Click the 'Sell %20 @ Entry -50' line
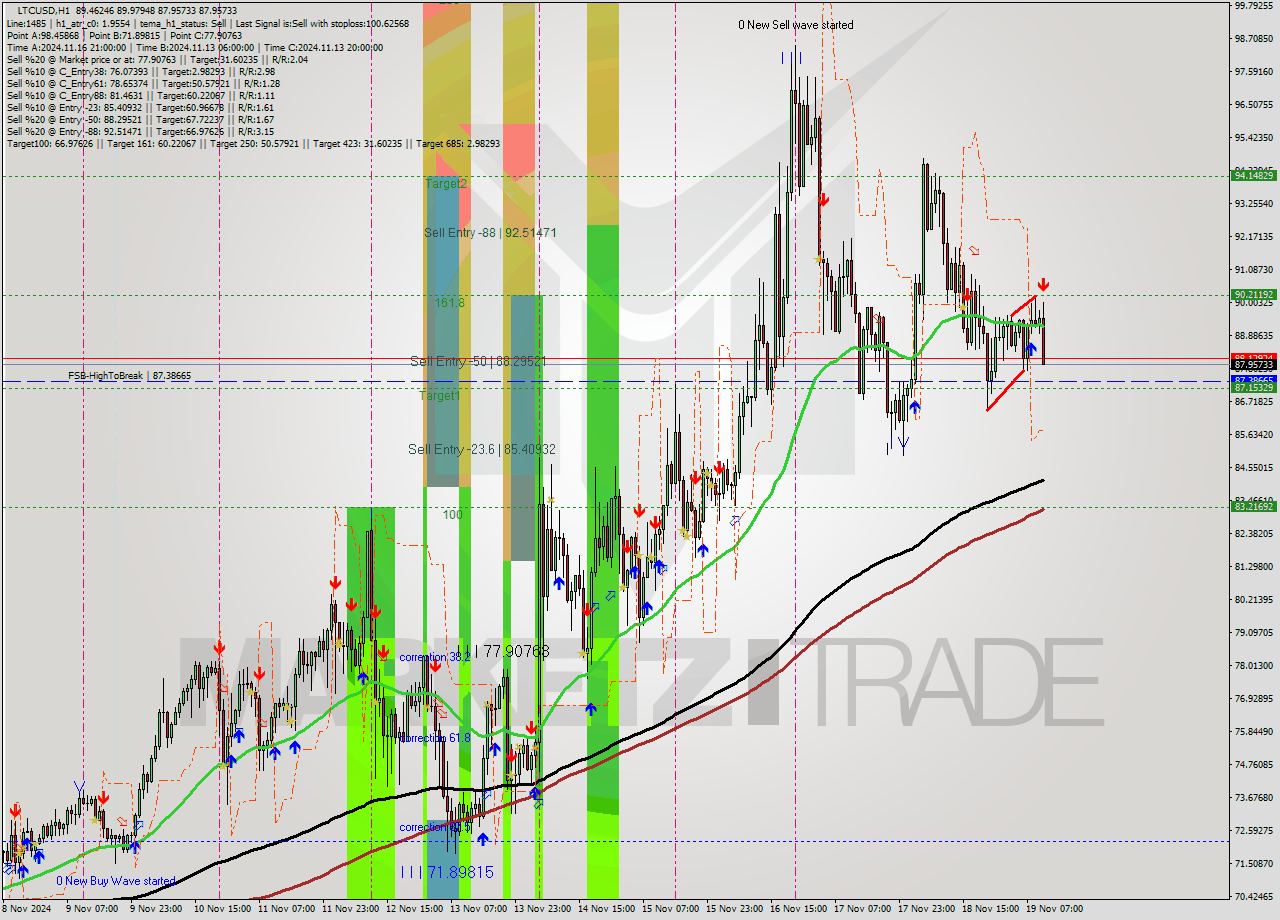Viewport: 1280px width, 920px height. tap(140, 119)
